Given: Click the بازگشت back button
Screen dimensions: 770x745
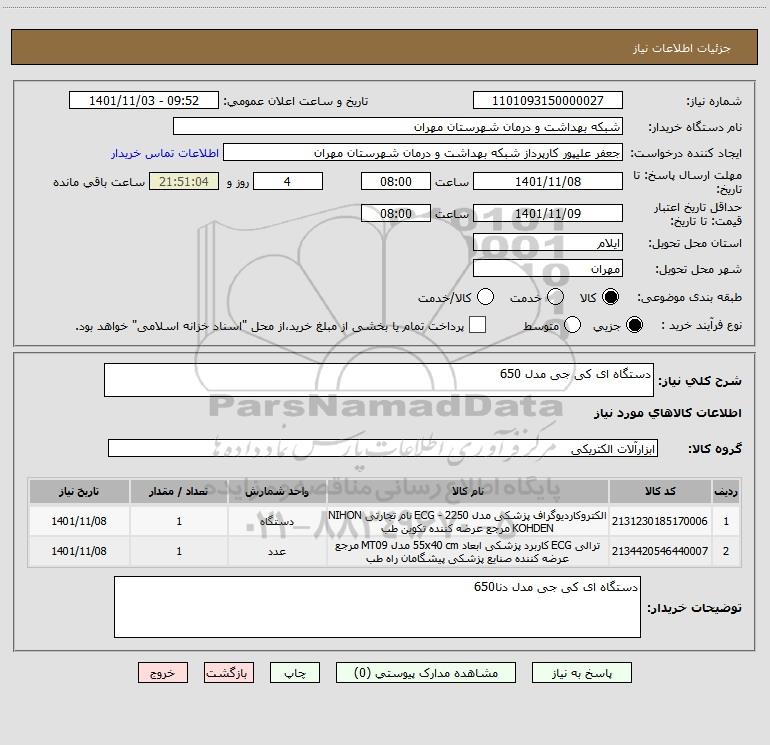Looking at the screenshot, I should 229,673.
